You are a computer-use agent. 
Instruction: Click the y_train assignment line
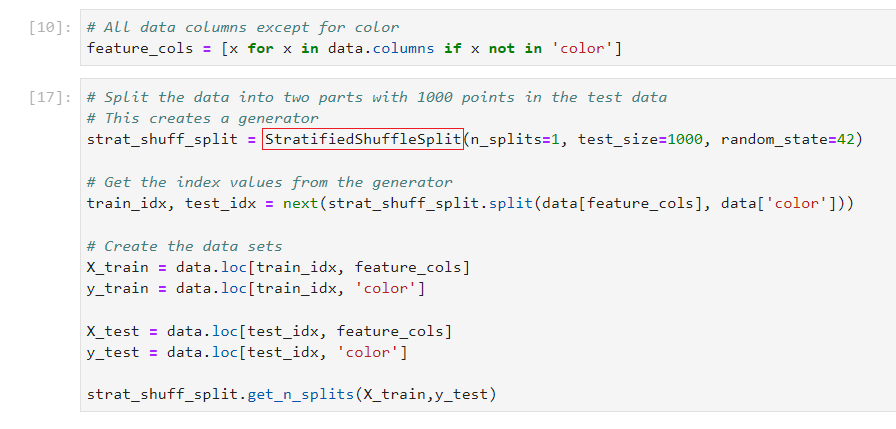[x=256, y=289]
